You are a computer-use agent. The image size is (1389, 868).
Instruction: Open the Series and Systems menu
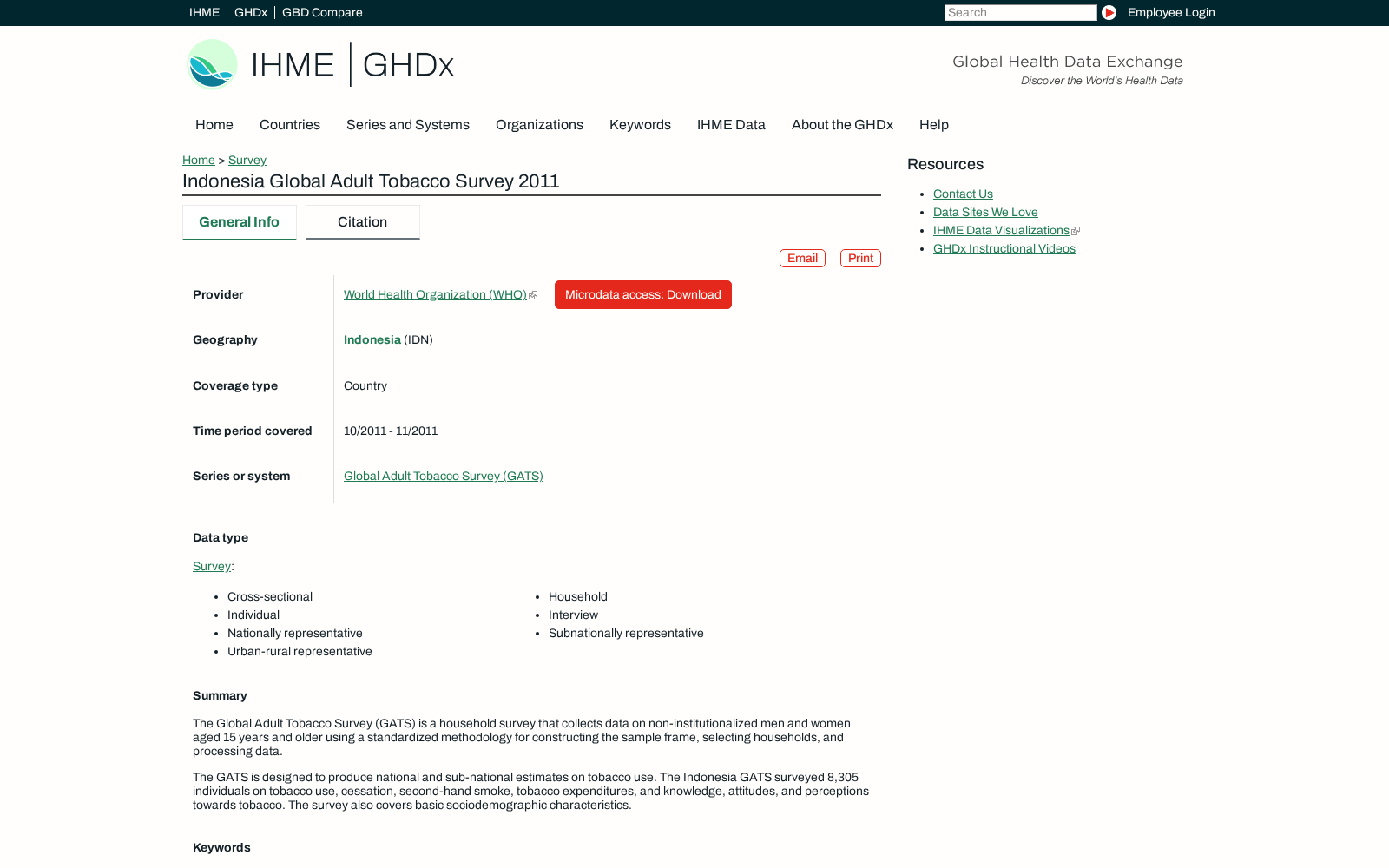[x=408, y=125]
